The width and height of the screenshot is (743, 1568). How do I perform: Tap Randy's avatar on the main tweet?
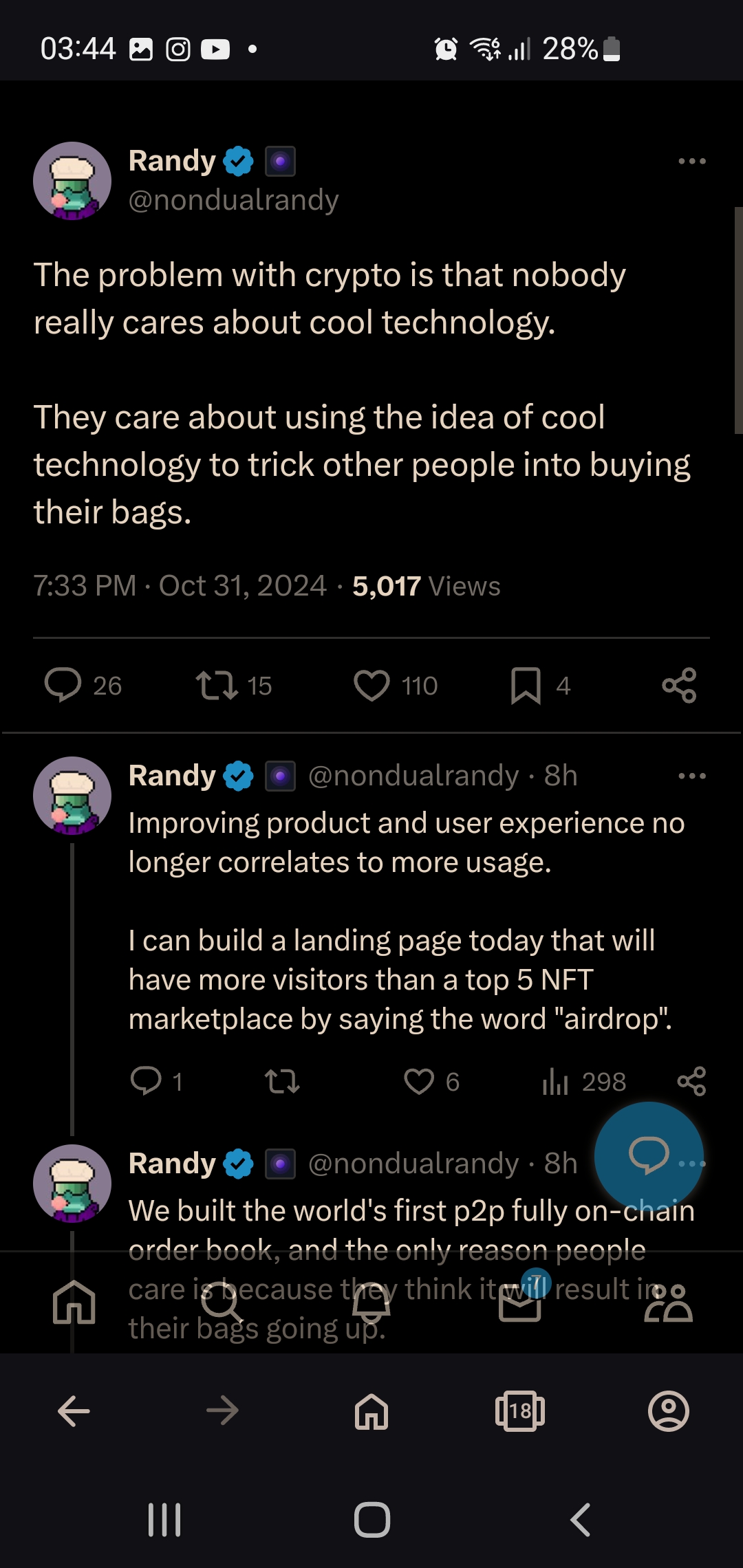(x=72, y=181)
